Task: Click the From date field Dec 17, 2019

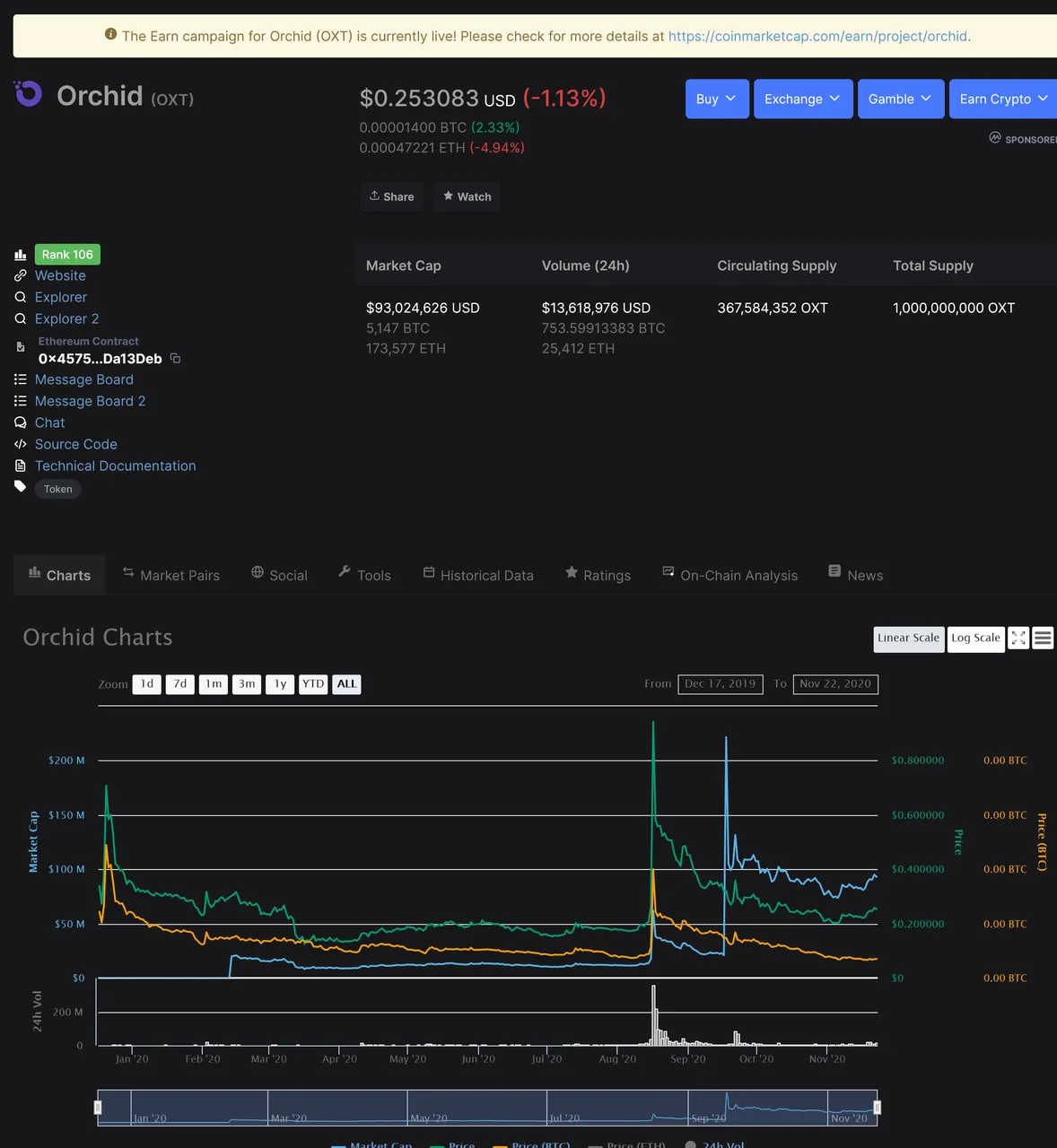Action: point(721,684)
